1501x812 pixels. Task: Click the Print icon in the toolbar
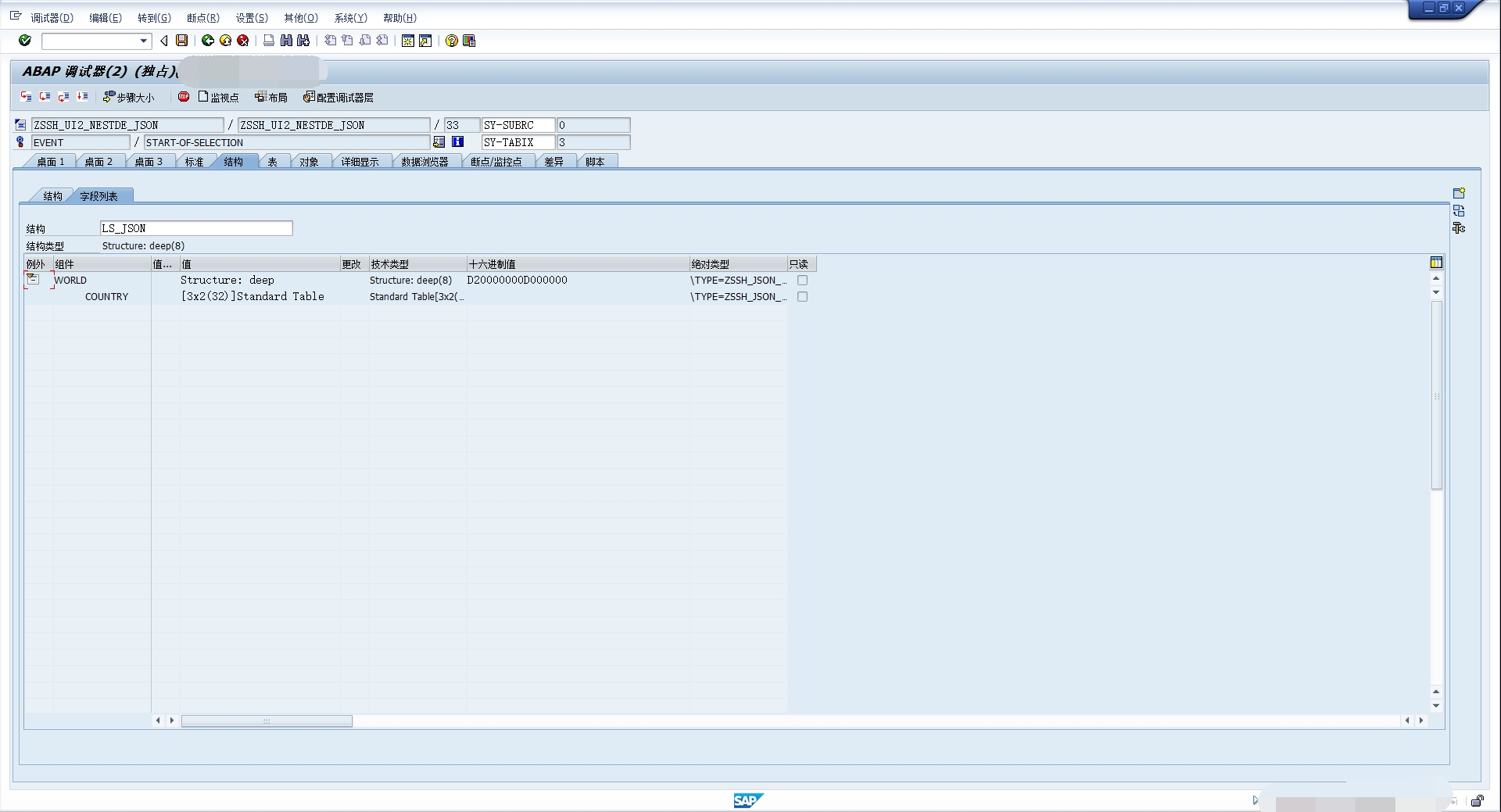pyautogui.click(x=269, y=41)
